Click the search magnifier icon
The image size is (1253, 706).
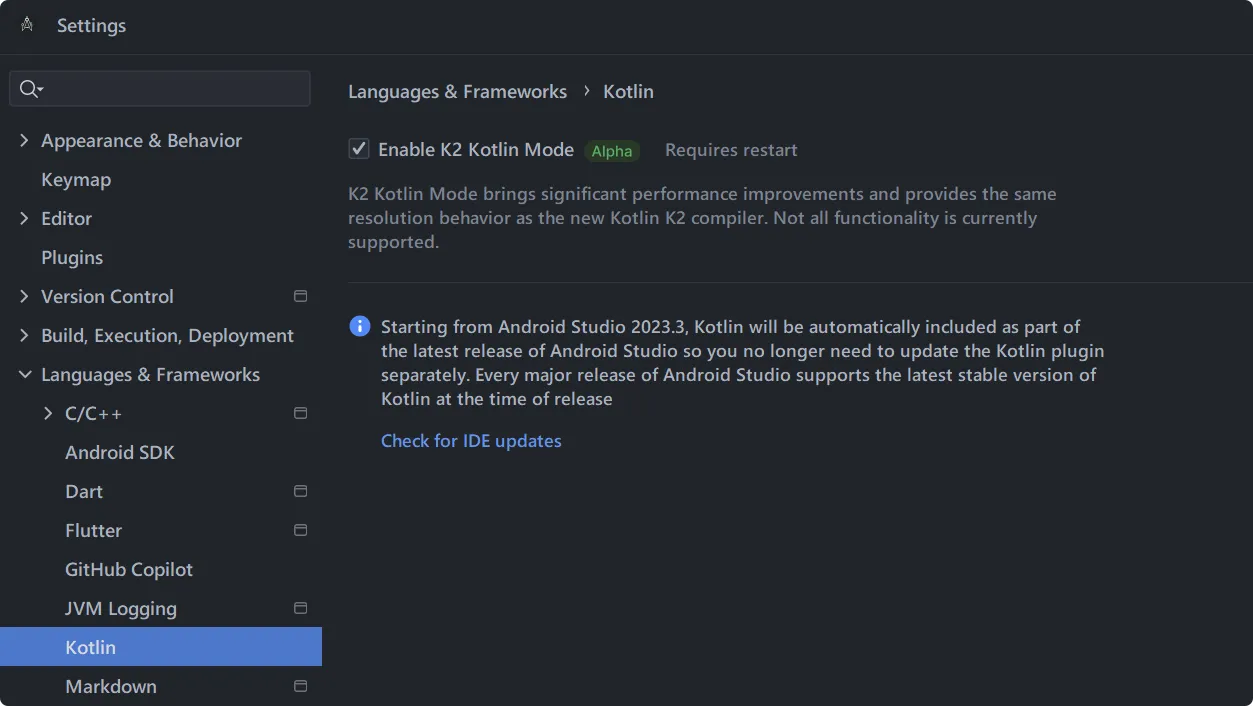[x=29, y=89]
